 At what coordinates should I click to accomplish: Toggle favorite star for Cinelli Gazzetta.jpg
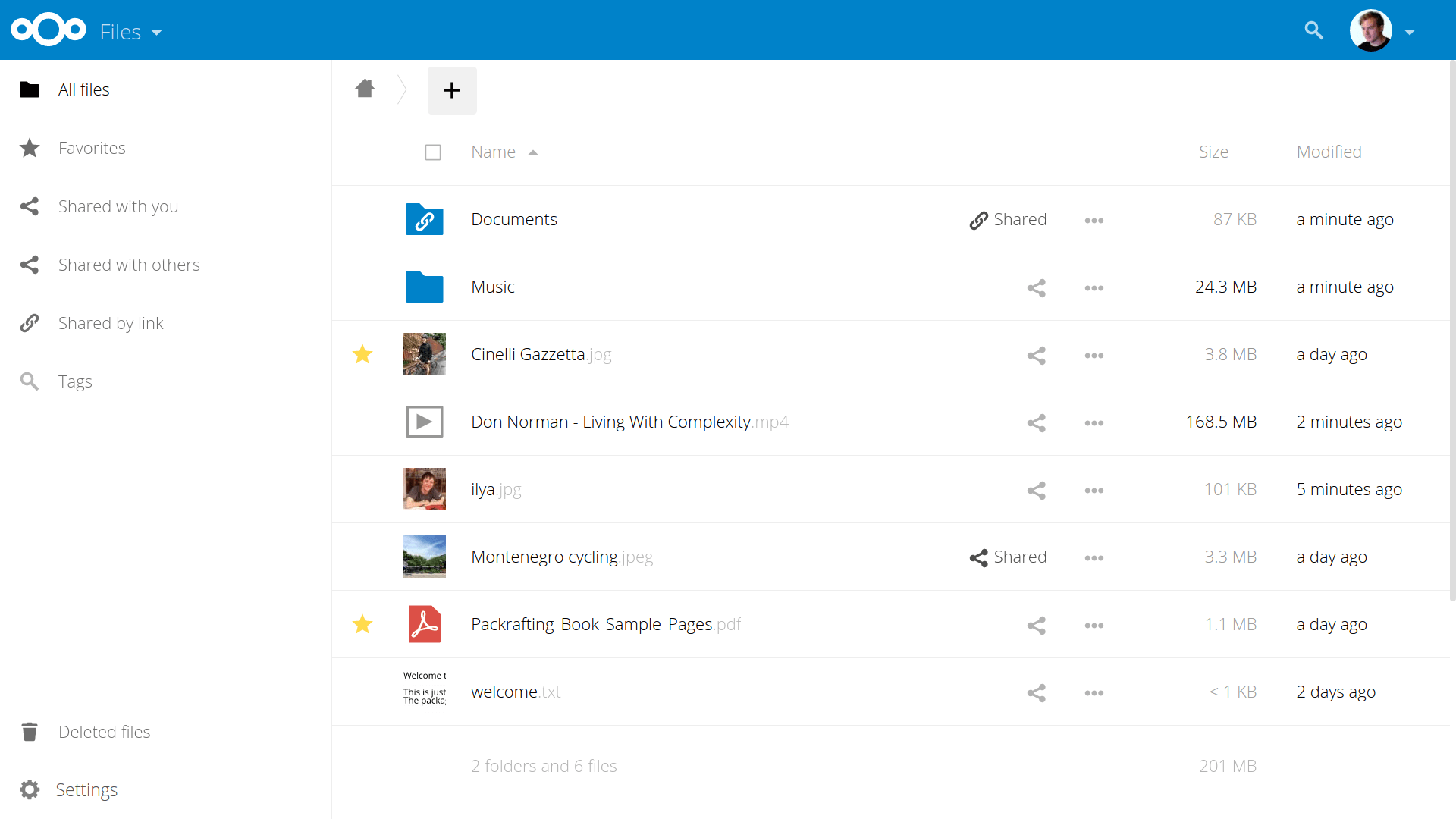361,354
